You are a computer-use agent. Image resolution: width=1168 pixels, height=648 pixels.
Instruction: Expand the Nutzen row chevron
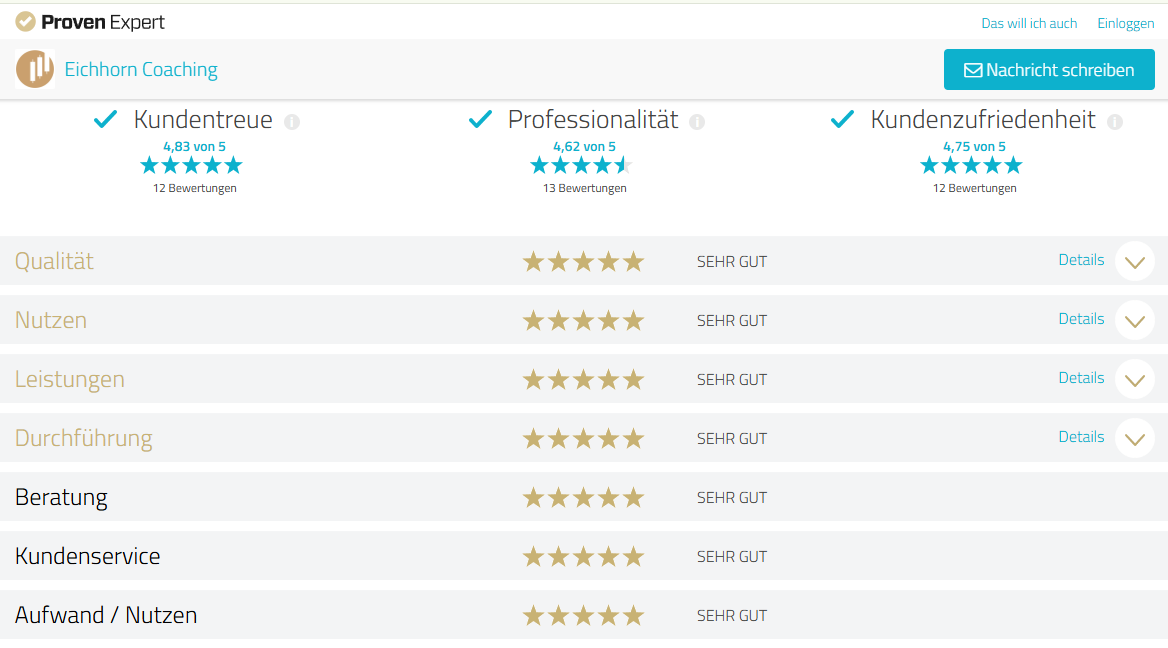coord(1134,321)
